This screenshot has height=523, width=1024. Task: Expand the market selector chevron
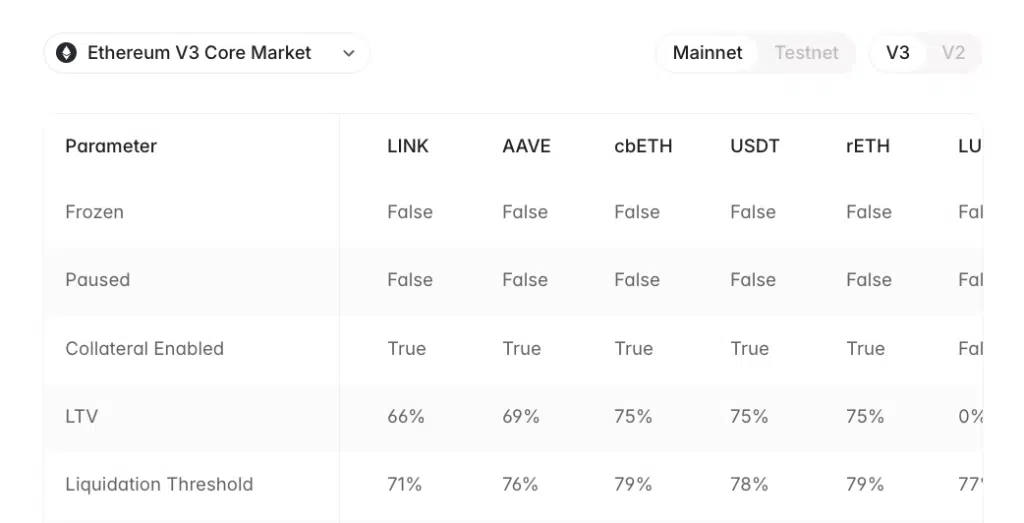click(348, 54)
